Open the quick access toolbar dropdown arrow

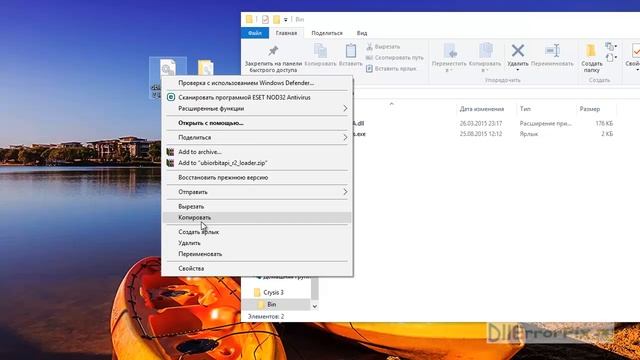click(286, 20)
